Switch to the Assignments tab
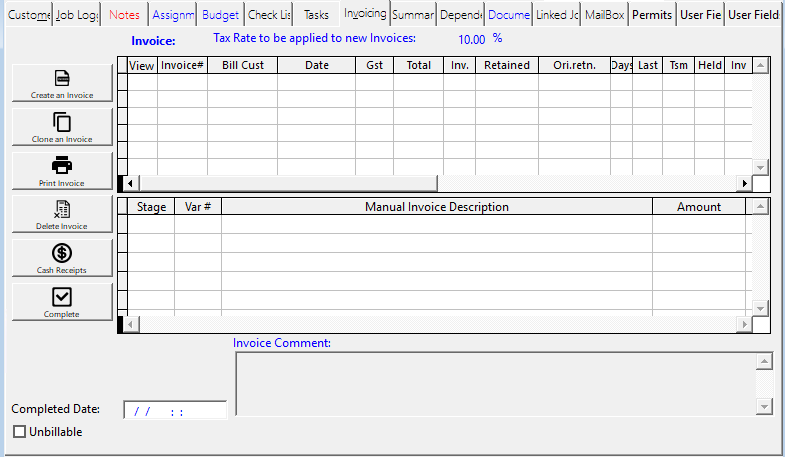785x457 pixels. (x=173, y=15)
